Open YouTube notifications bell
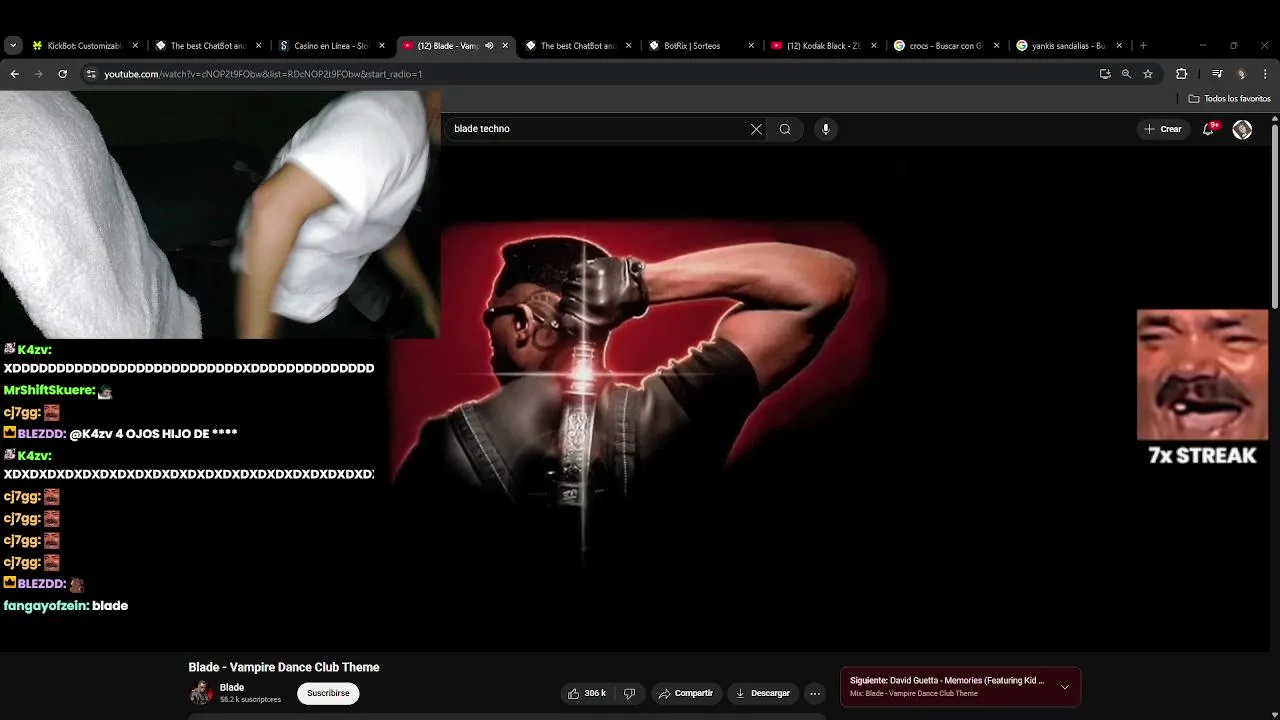This screenshot has width=1280, height=720. point(1209,129)
